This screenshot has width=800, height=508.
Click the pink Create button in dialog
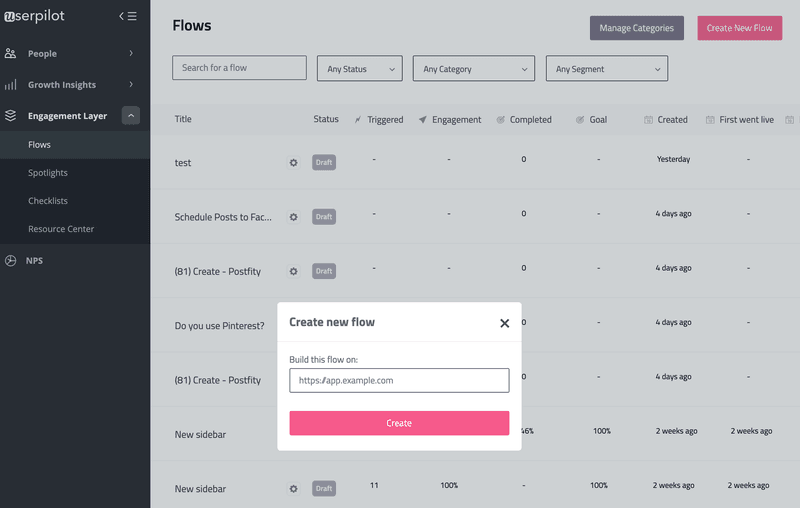tap(399, 423)
